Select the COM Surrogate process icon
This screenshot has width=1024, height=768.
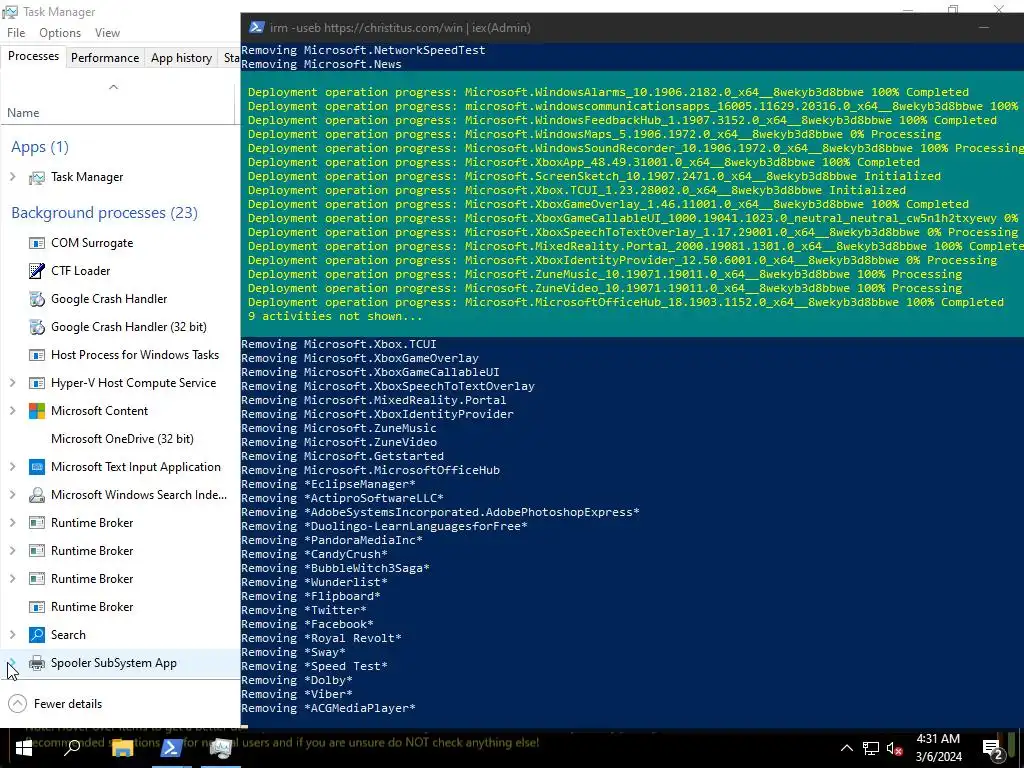(x=37, y=243)
